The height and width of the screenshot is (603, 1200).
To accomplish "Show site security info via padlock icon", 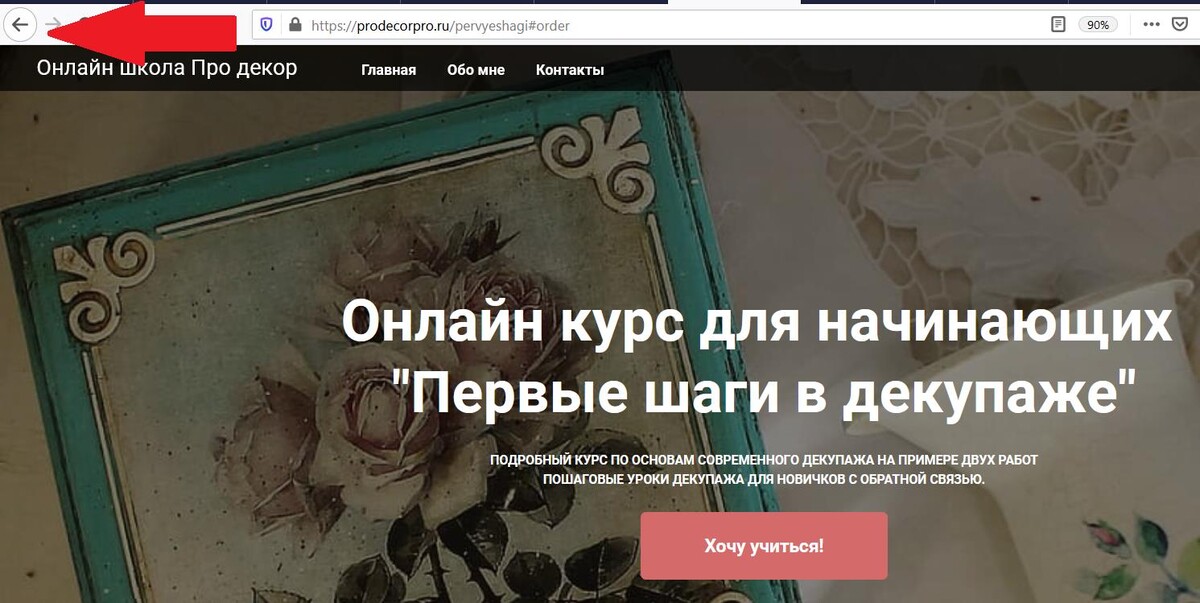I will coord(295,25).
